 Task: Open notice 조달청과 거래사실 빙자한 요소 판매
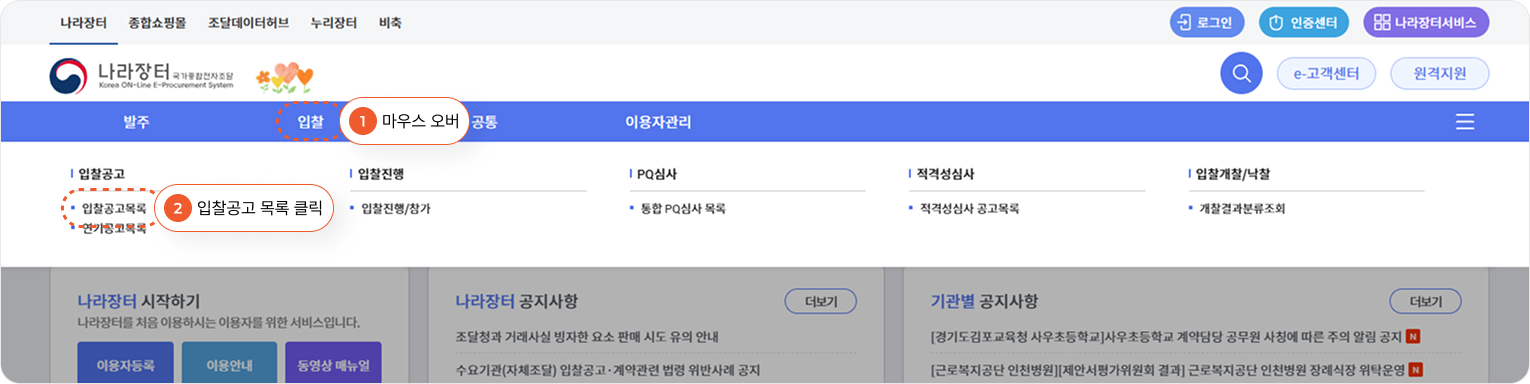tap(586, 336)
